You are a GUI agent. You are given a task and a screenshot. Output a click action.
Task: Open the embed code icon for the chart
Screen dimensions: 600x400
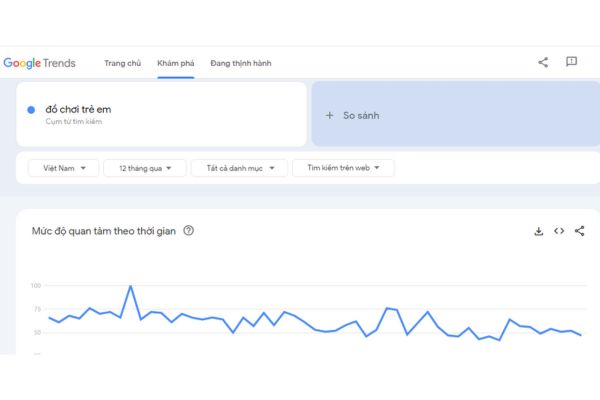click(559, 231)
